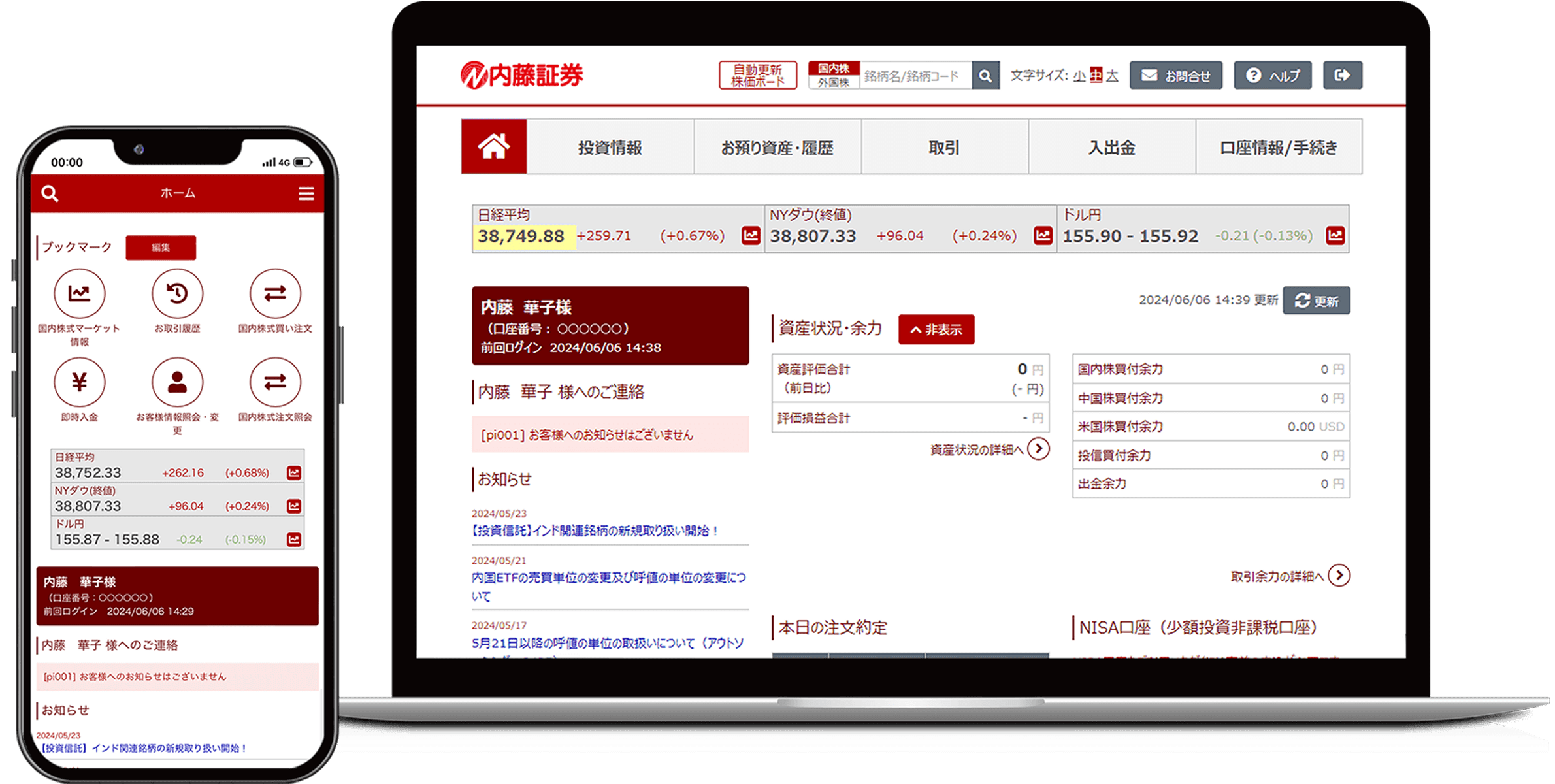
Task: Click the 更新 refresh button
Action: 1316,301
